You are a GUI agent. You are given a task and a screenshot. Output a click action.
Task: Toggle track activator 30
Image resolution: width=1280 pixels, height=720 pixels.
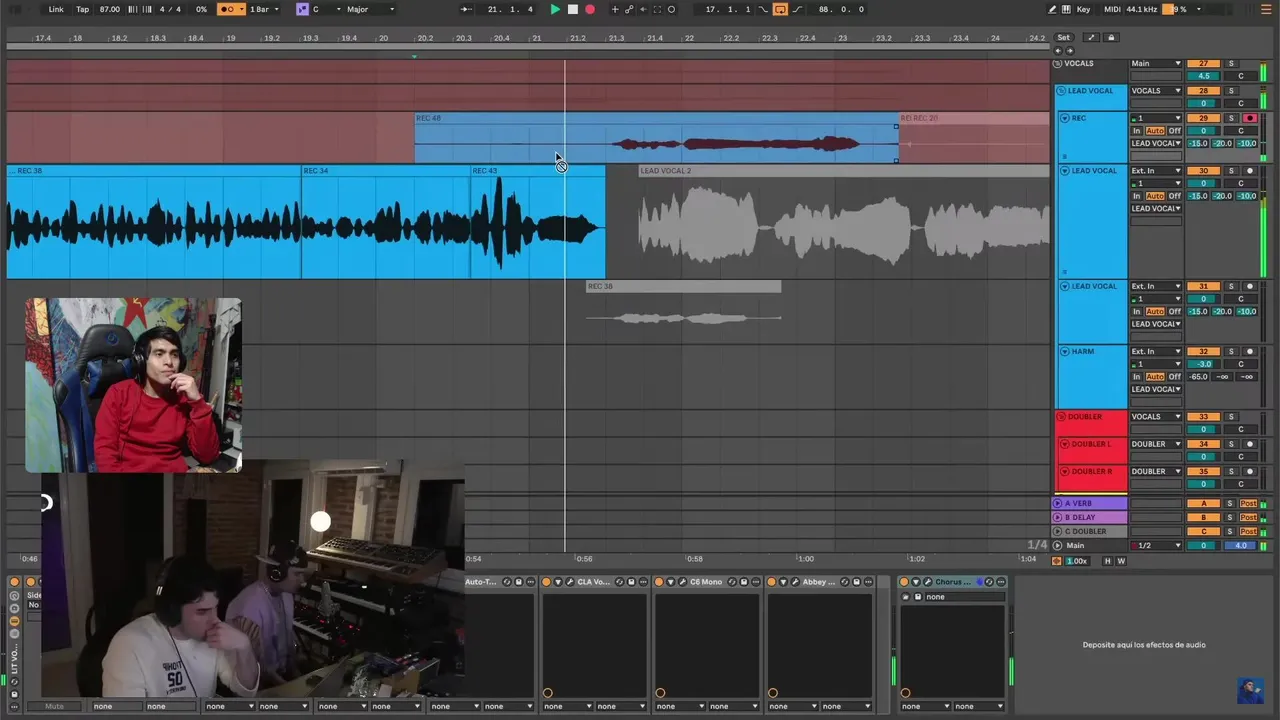click(1203, 171)
